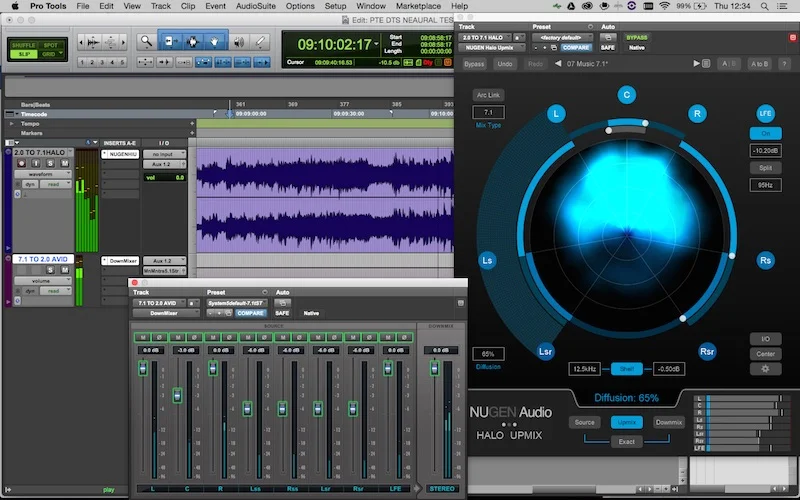This screenshot has height=500, width=800.
Task: Select the C speaker channel node
Action: pyautogui.click(x=627, y=94)
